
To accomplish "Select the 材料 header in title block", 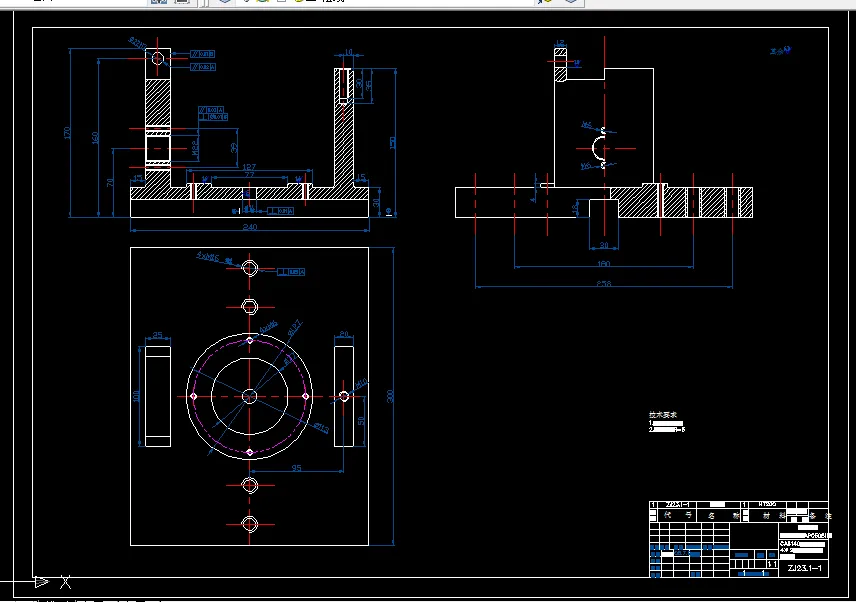I will [x=774, y=515].
